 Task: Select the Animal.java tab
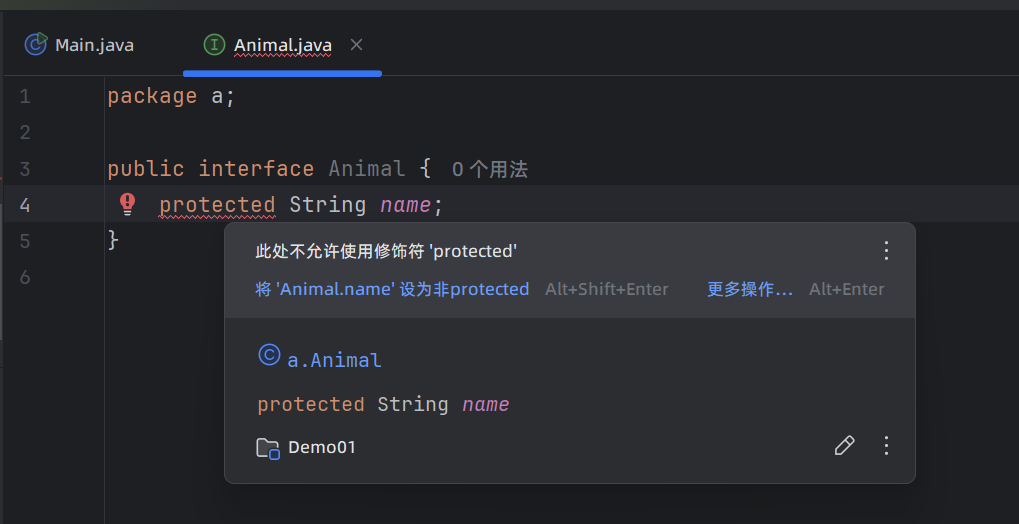coord(282,45)
